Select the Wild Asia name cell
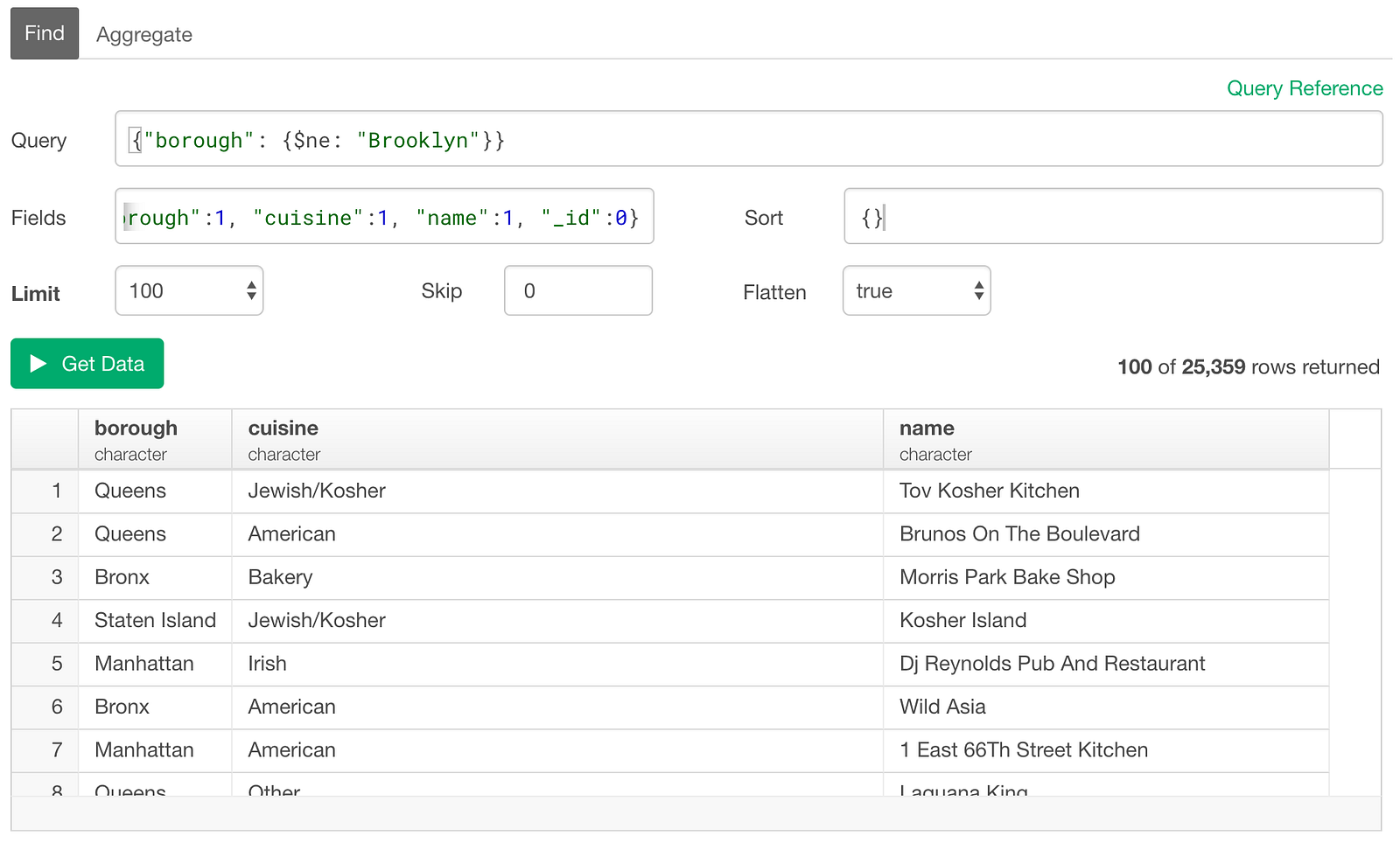This screenshot has width=1400, height=864. click(x=942, y=707)
